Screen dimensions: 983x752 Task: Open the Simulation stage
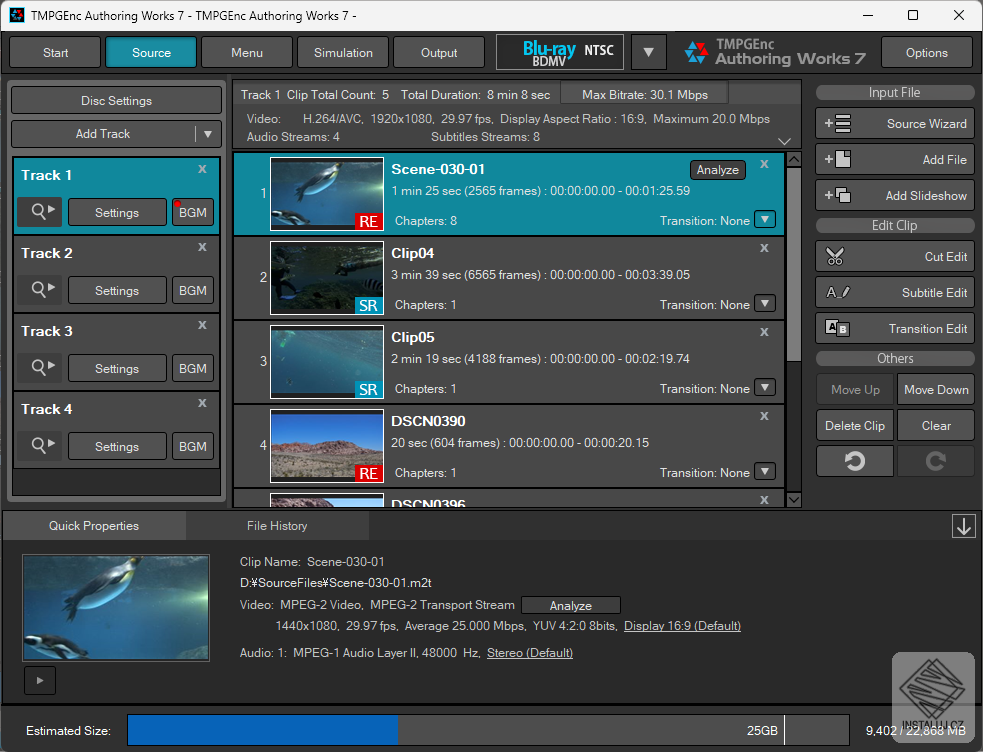coord(343,52)
